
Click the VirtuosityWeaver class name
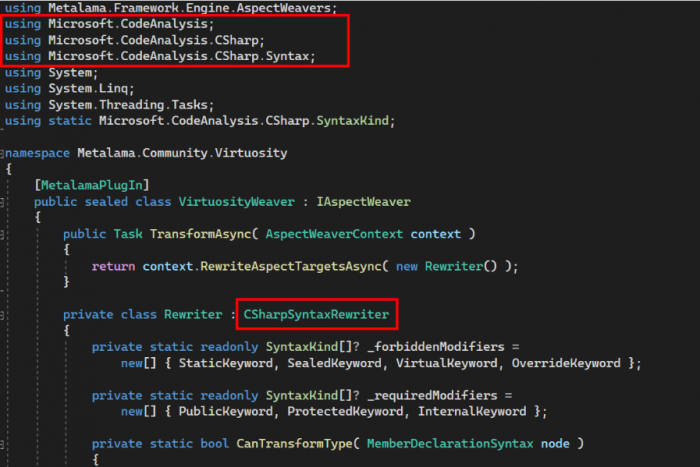click(237, 201)
